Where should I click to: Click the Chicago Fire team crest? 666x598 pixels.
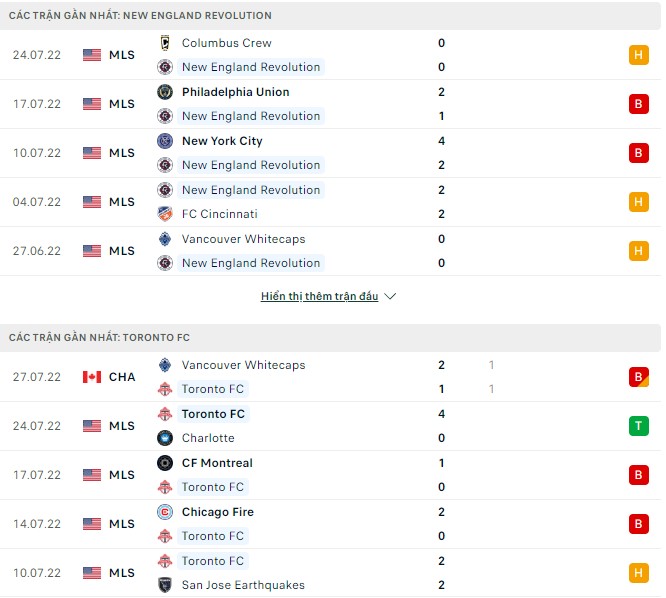coord(165,512)
